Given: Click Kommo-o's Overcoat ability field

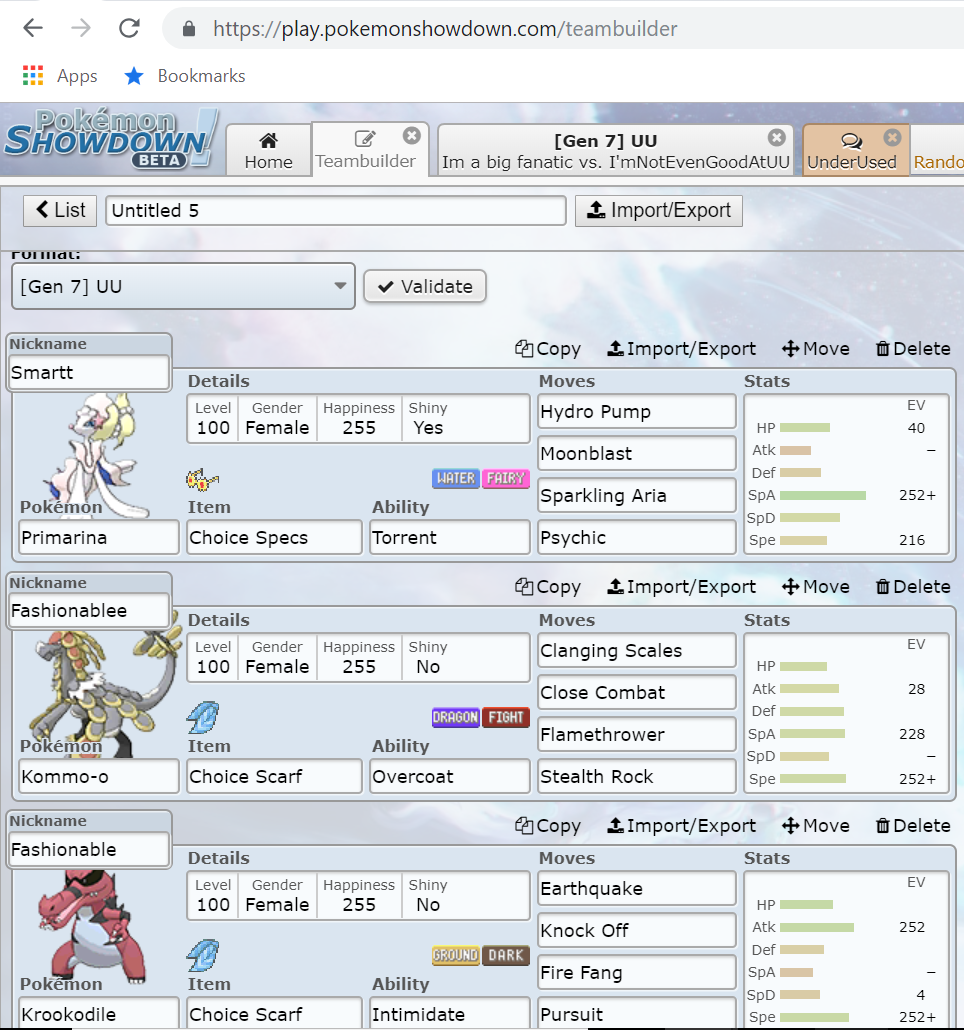Looking at the screenshot, I should [x=450, y=776].
